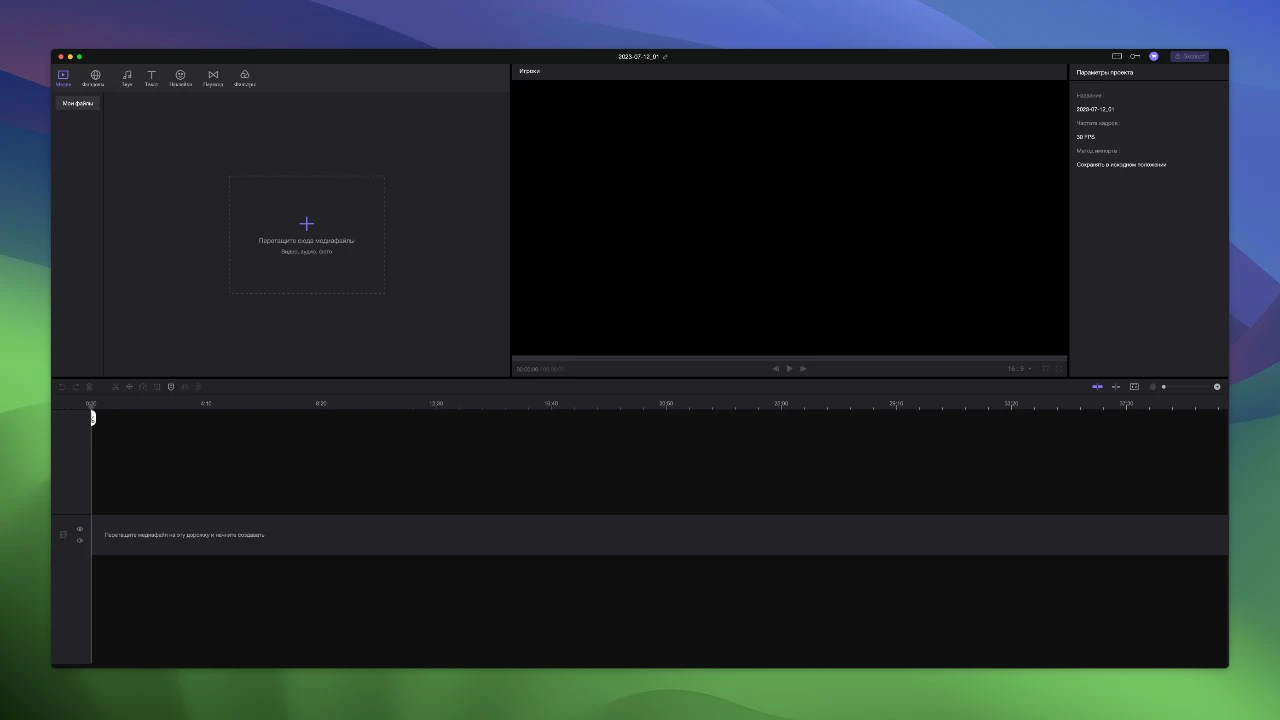Click the Экспорт button

click(x=1190, y=56)
